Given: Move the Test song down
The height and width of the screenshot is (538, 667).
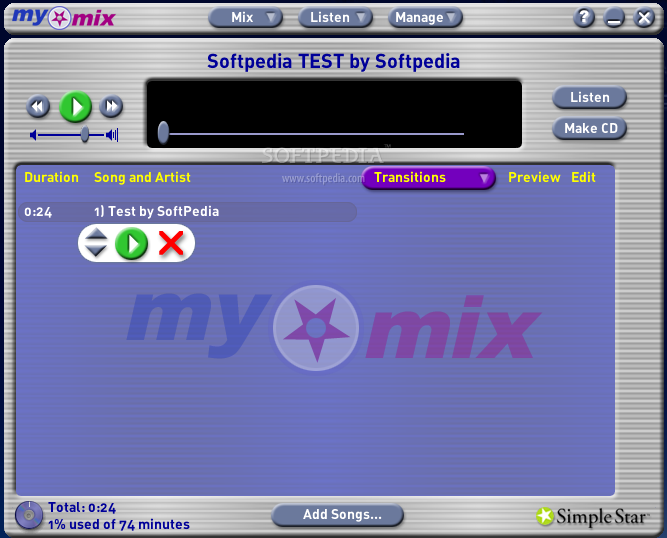Looking at the screenshot, I should [x=96, y=250].
